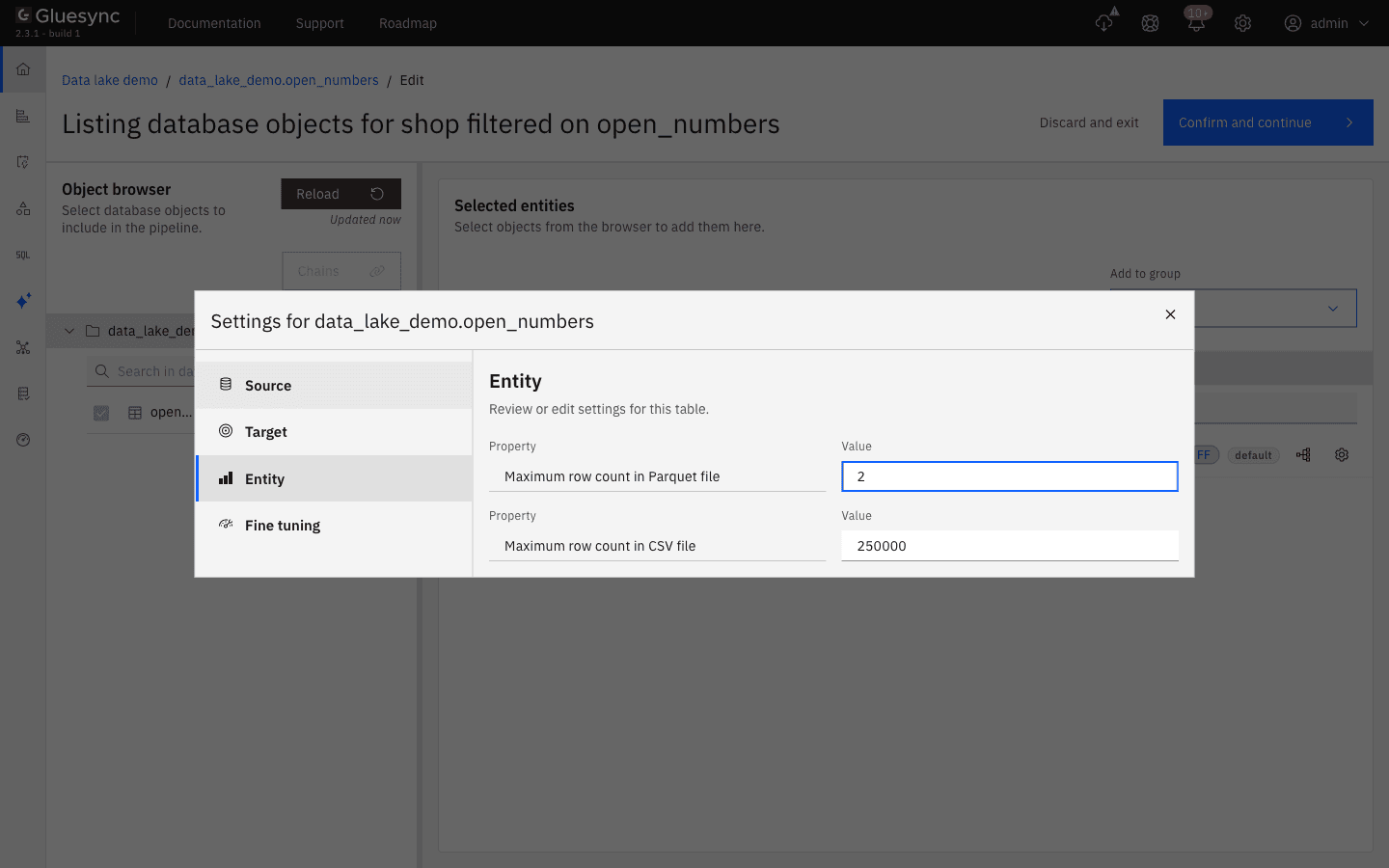Close the settings dialog
This screenshot has height=868, width=1389.
(x=1170, y=314)
